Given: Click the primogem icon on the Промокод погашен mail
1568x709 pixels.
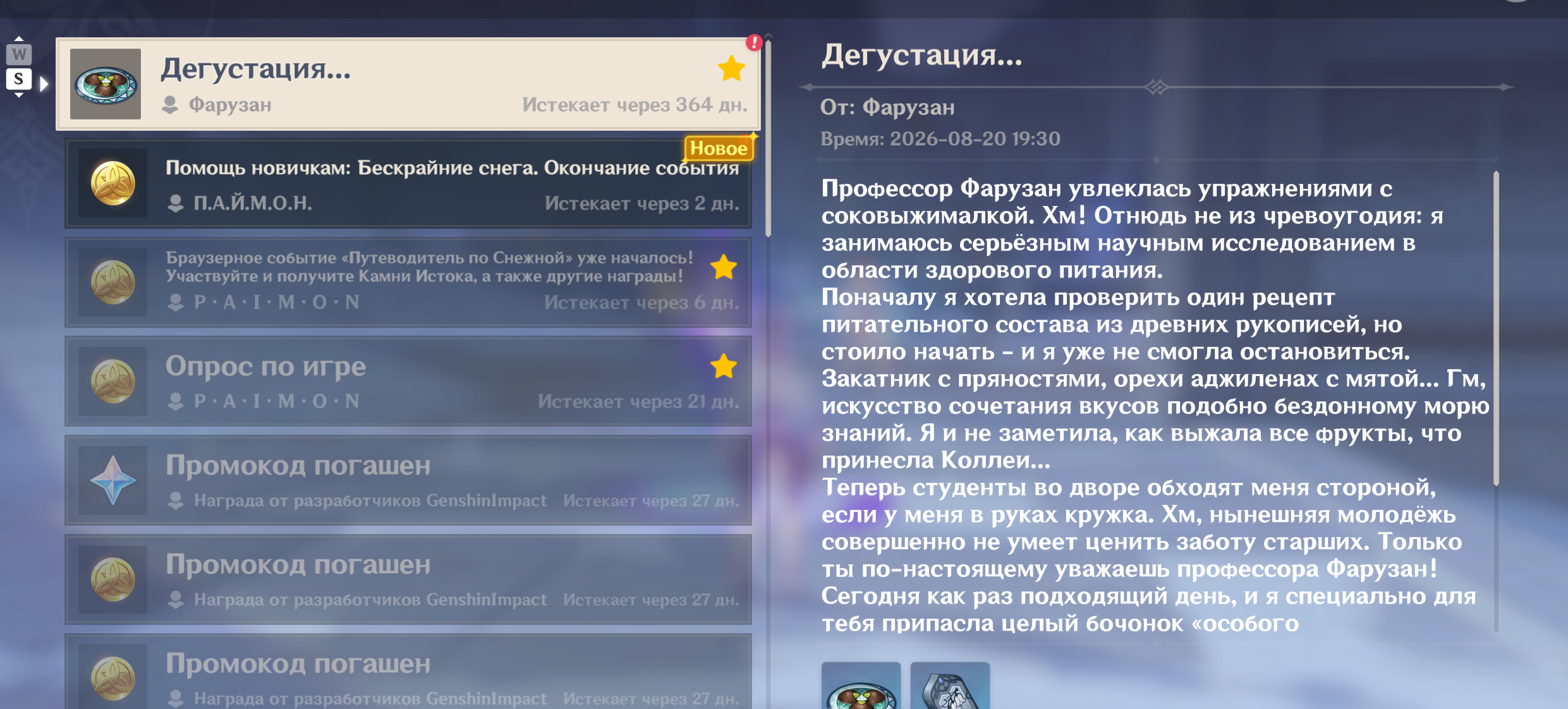Looking at the screenshot, I should (x=113, y=480).
